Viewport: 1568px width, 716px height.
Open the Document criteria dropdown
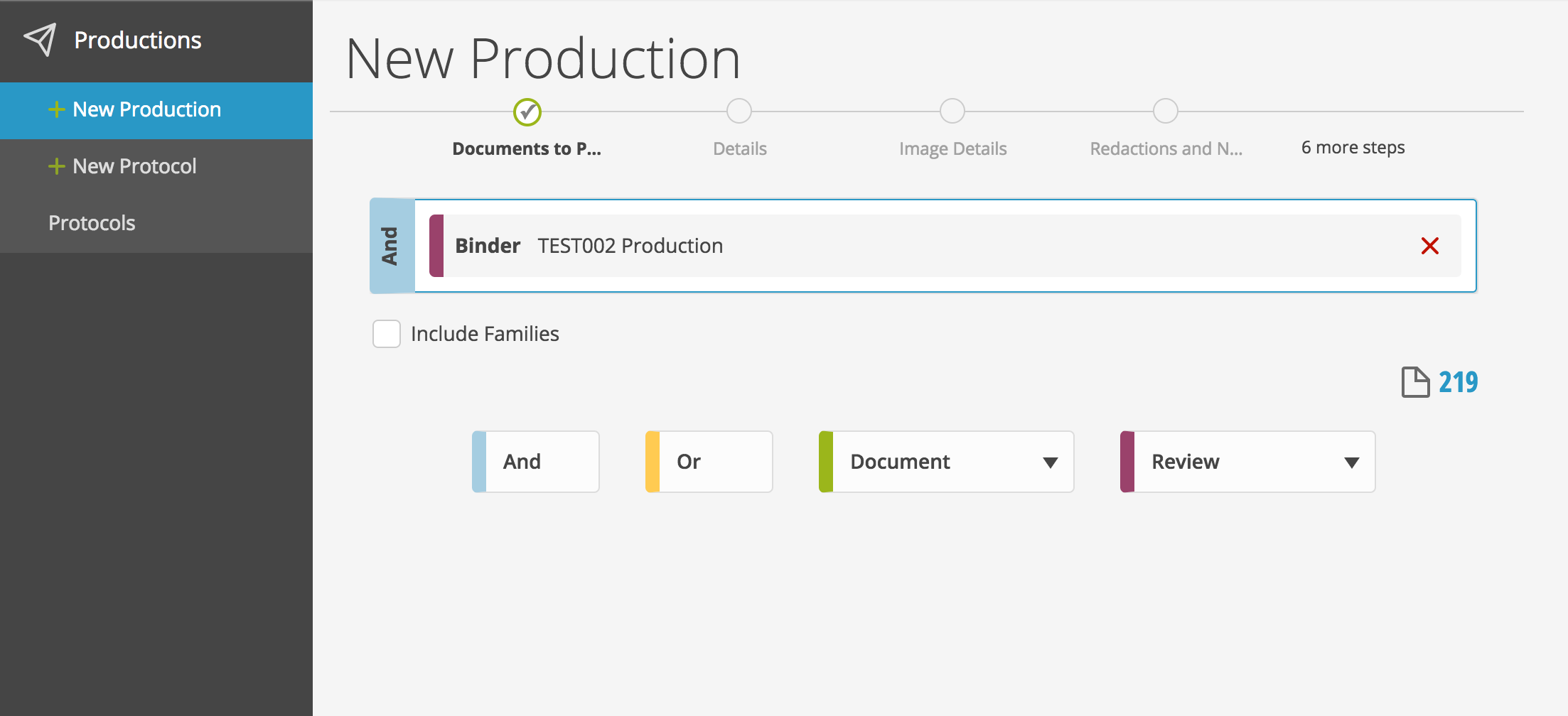click(x=946, y=462)
